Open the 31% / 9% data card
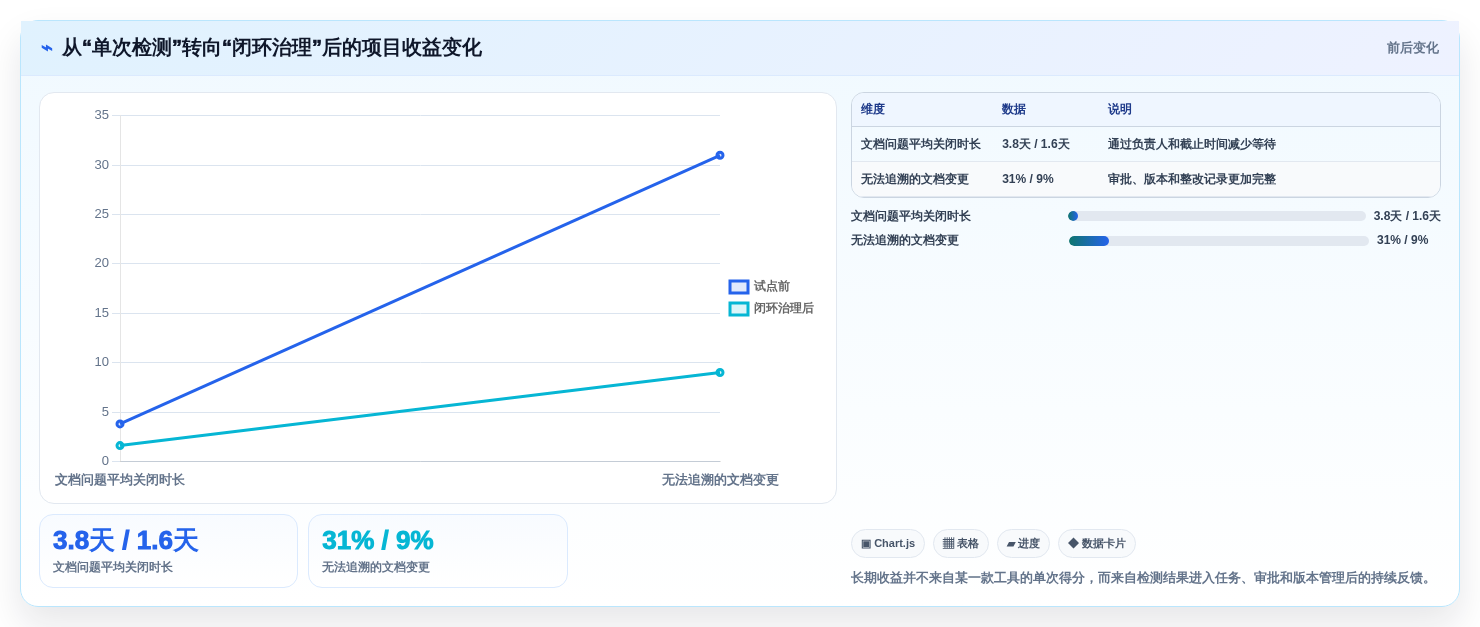This screenshot has height=627, width=1480. 438,551
